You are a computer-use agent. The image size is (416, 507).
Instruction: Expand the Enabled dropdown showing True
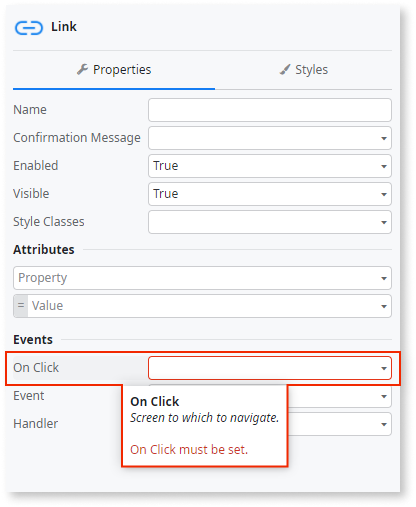click(270, 166)
